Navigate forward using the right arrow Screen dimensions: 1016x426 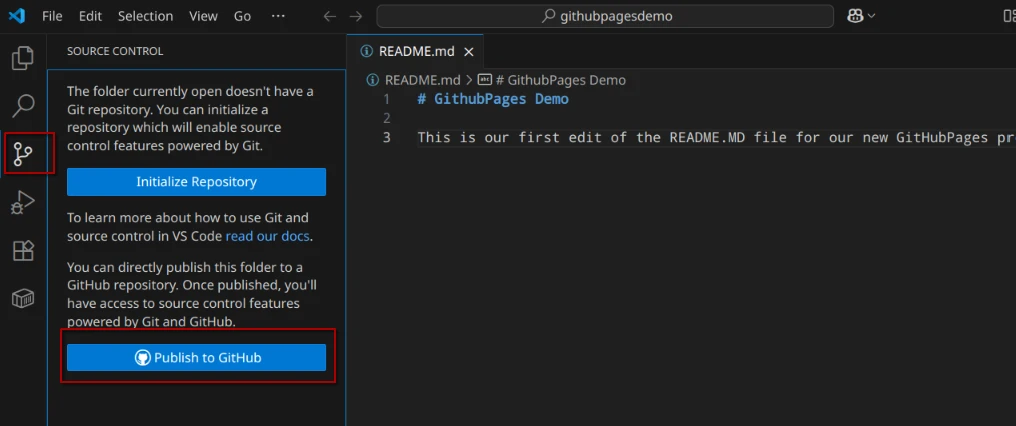356,16
